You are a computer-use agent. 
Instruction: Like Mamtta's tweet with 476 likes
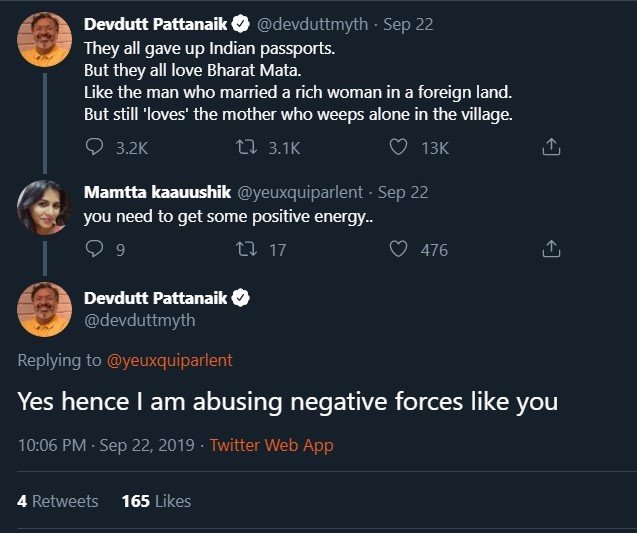tap(398, 249)
